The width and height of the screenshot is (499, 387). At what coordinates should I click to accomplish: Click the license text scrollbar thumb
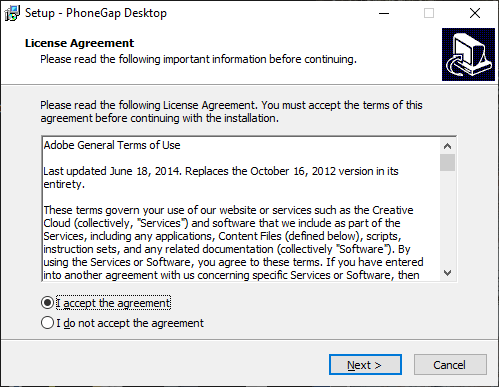(x=447, y=162)
